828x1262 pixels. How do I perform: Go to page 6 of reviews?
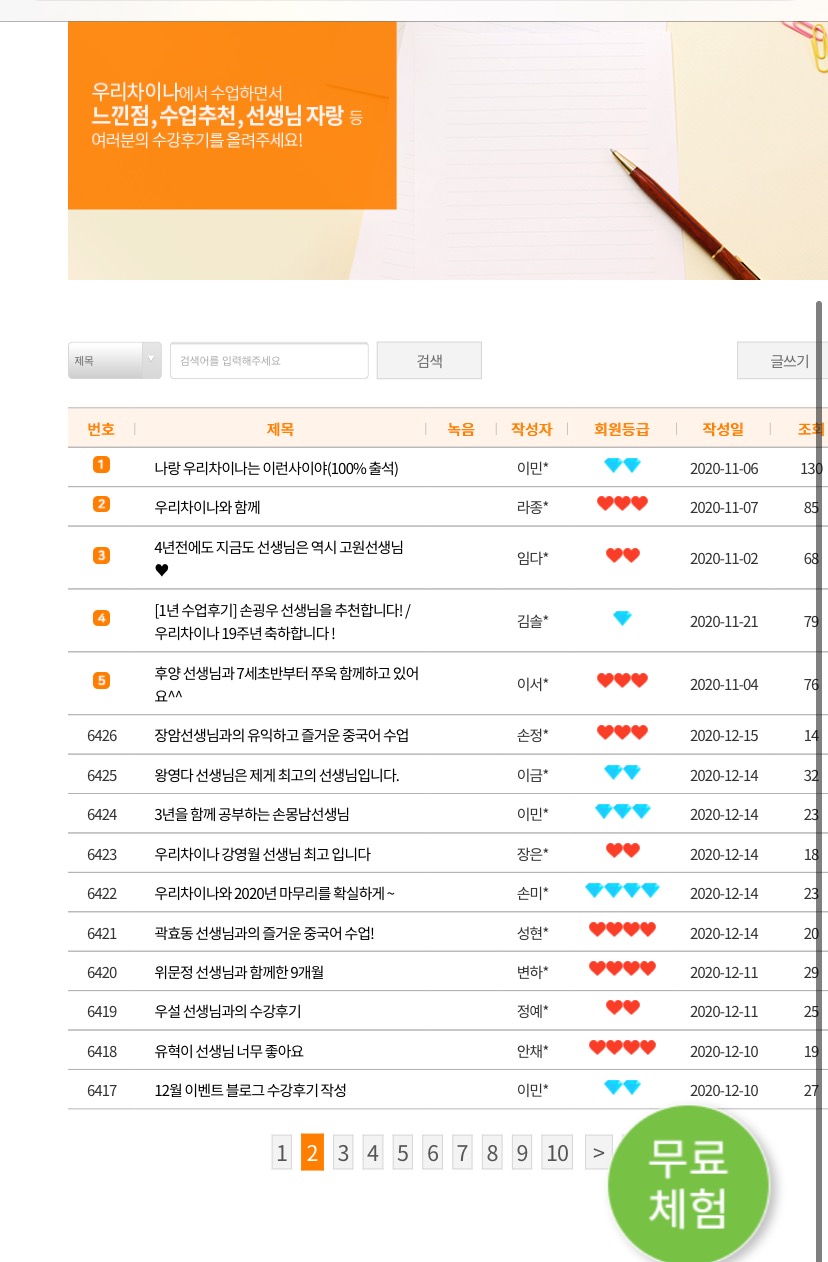(433, 1153)
